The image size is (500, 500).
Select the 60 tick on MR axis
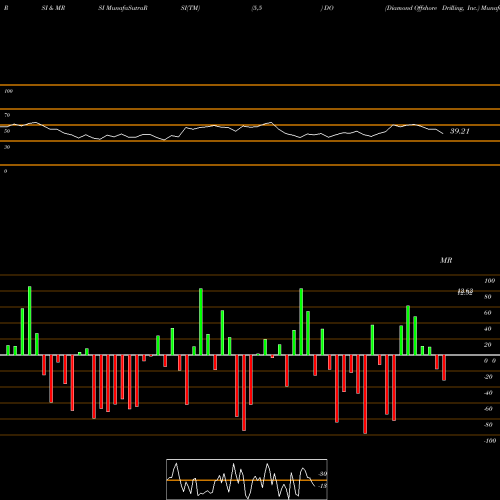488,313
